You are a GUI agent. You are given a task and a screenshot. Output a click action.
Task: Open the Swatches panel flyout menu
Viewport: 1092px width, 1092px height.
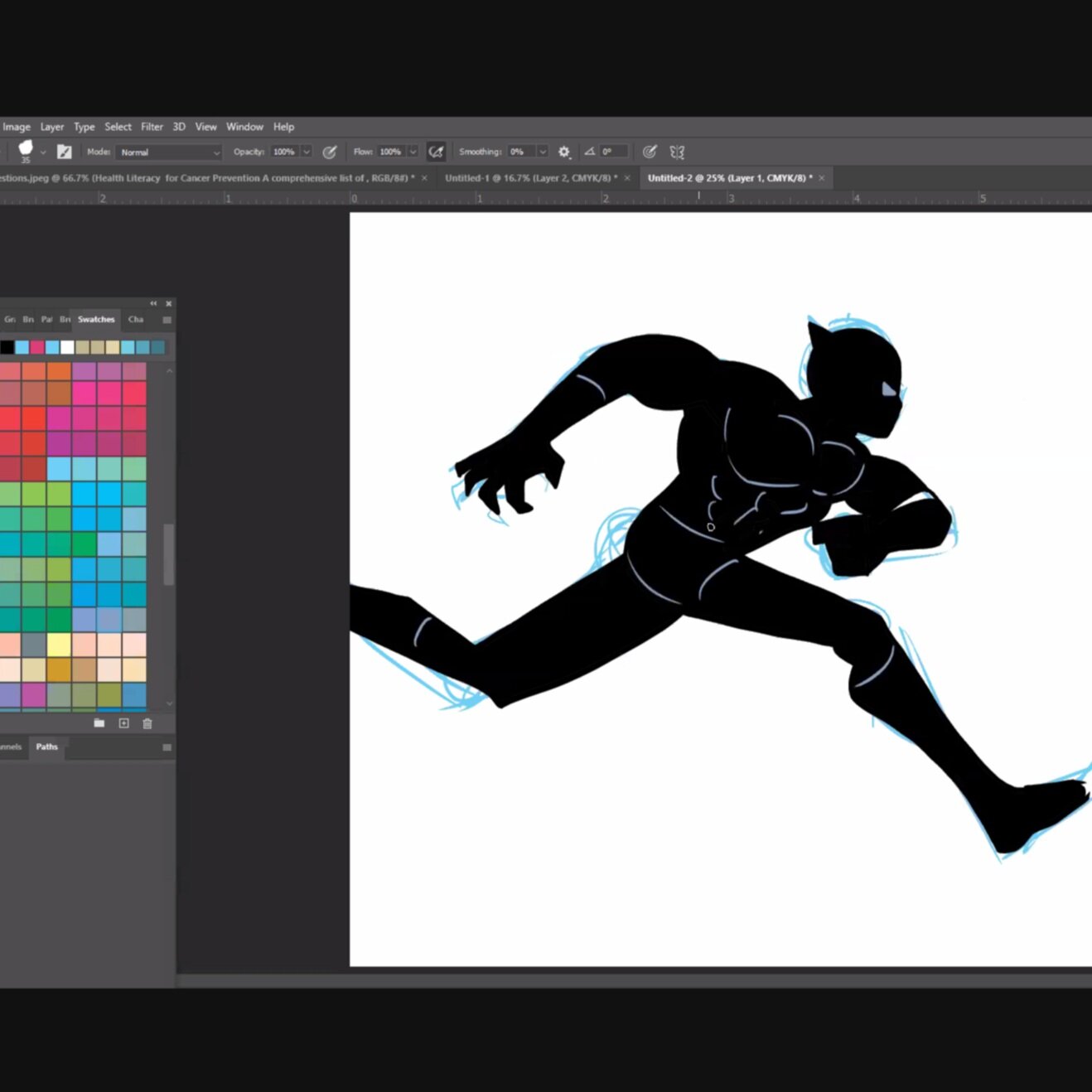[167, 320]
